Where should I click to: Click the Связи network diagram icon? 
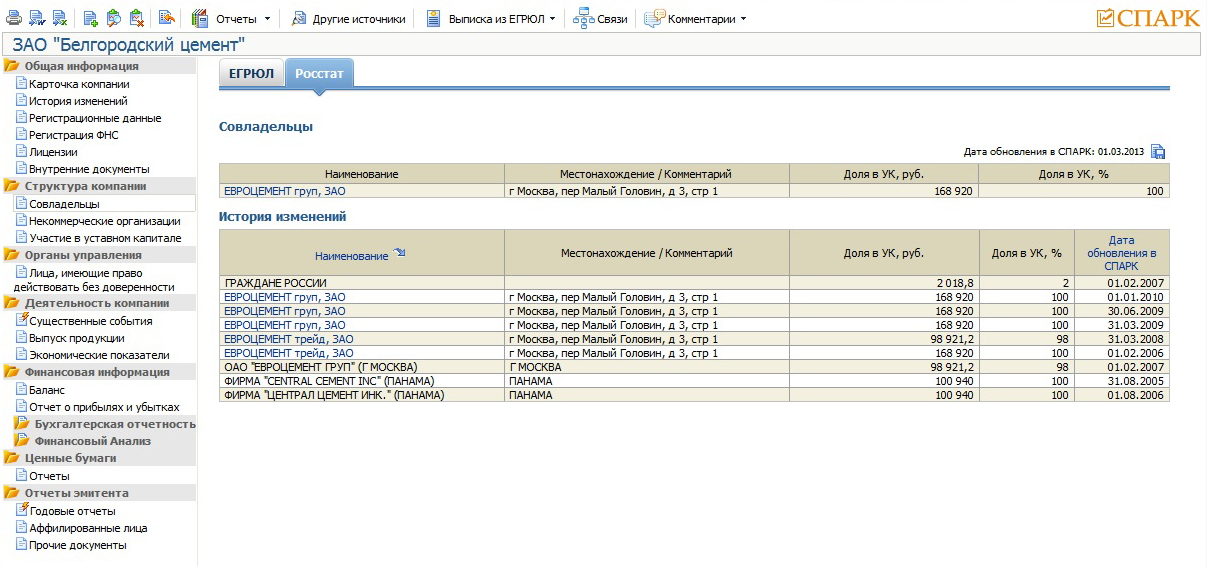click(583, 19)
